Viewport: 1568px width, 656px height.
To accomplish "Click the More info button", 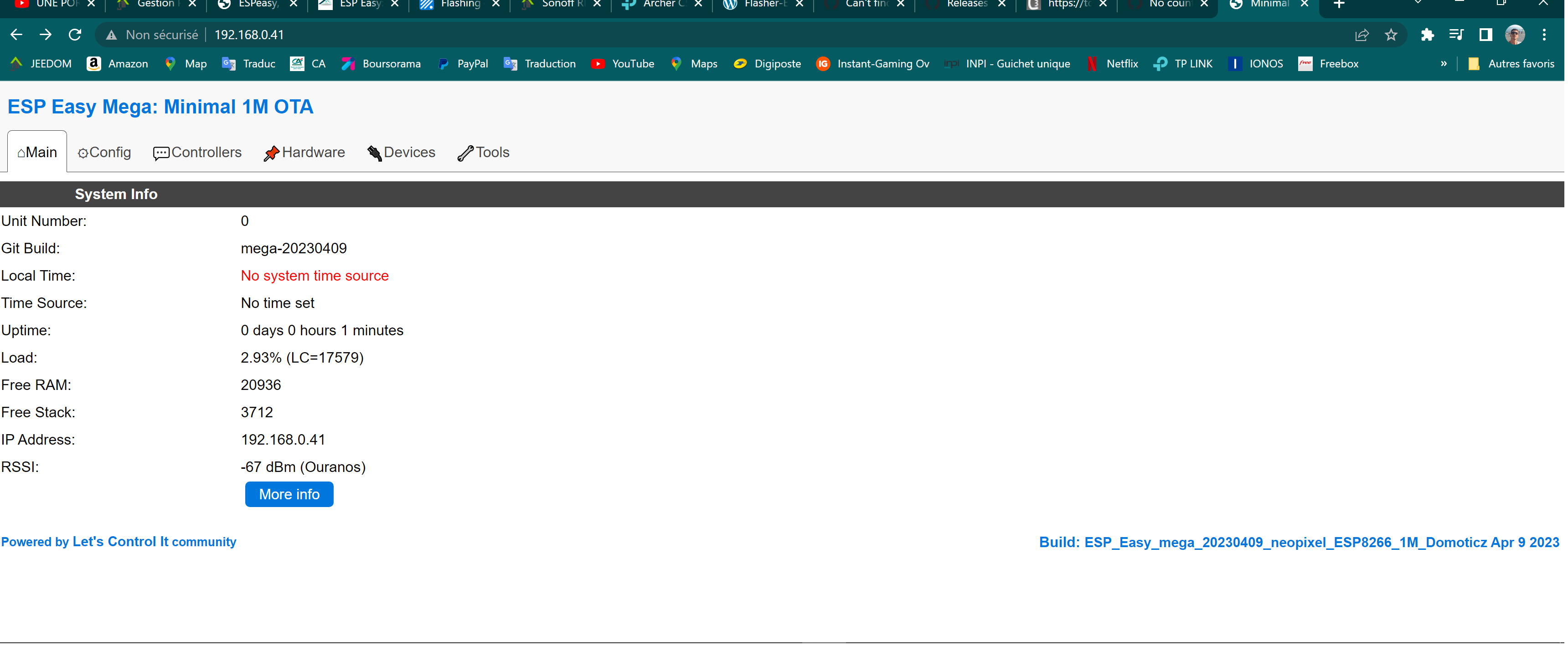I will (289, 494).
